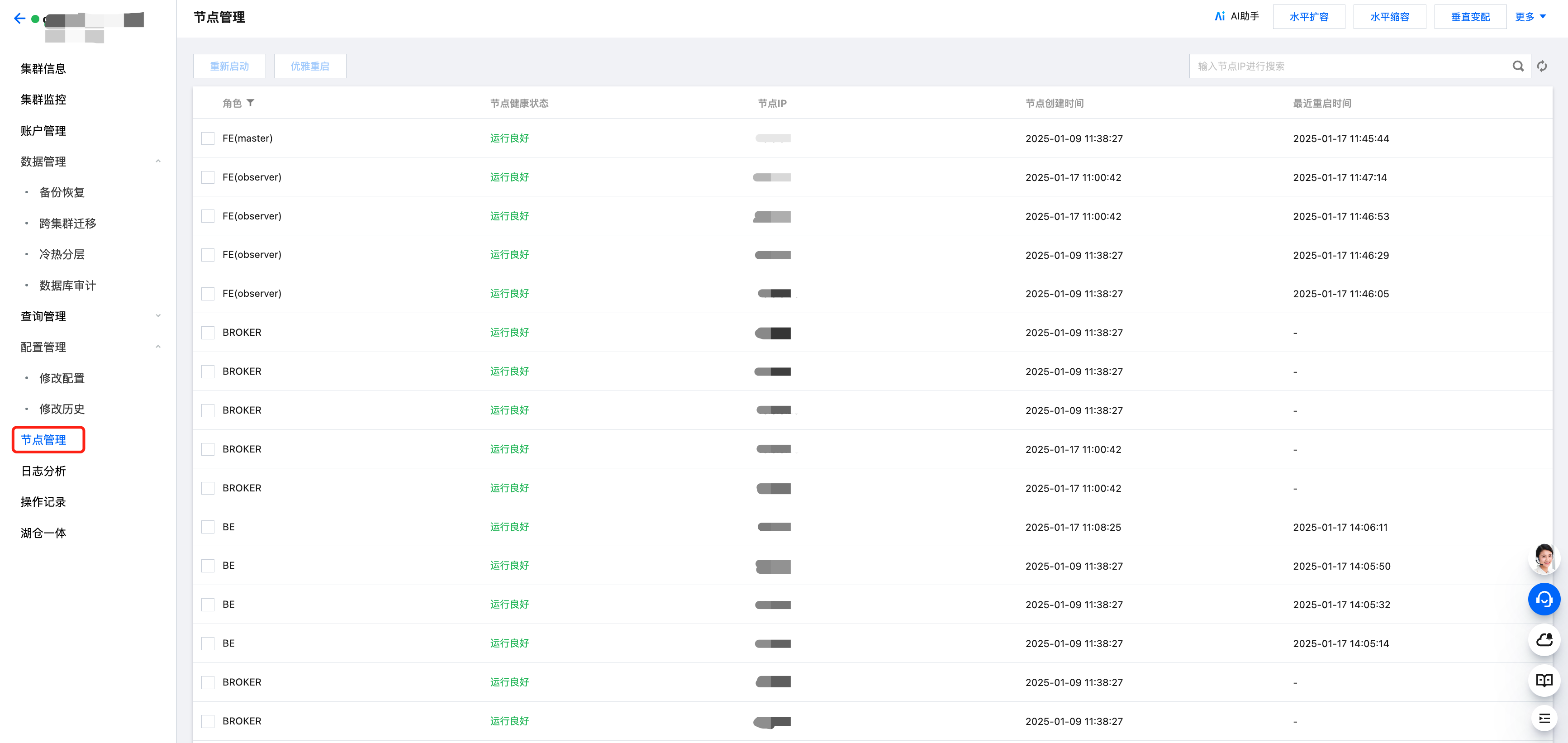Open the cloud assistant floating icon

(1544, 639)
